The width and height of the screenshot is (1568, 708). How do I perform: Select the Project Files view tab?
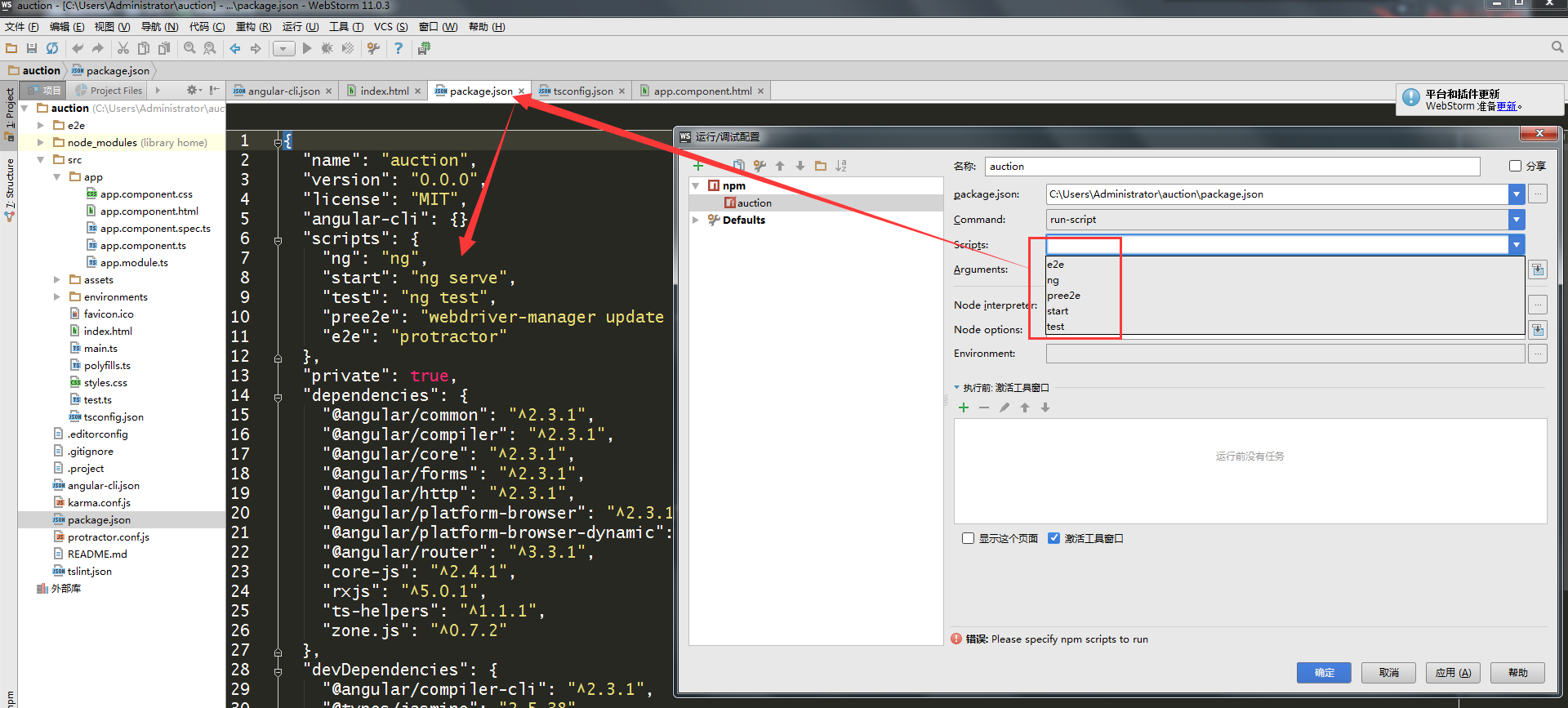tap(108, 91)
